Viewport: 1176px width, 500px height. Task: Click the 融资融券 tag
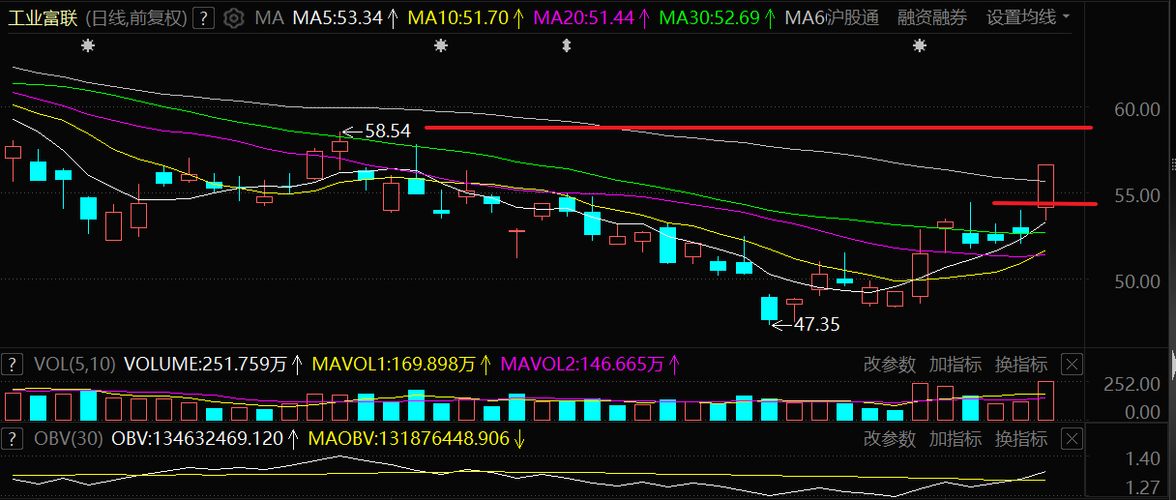[932, 16]
